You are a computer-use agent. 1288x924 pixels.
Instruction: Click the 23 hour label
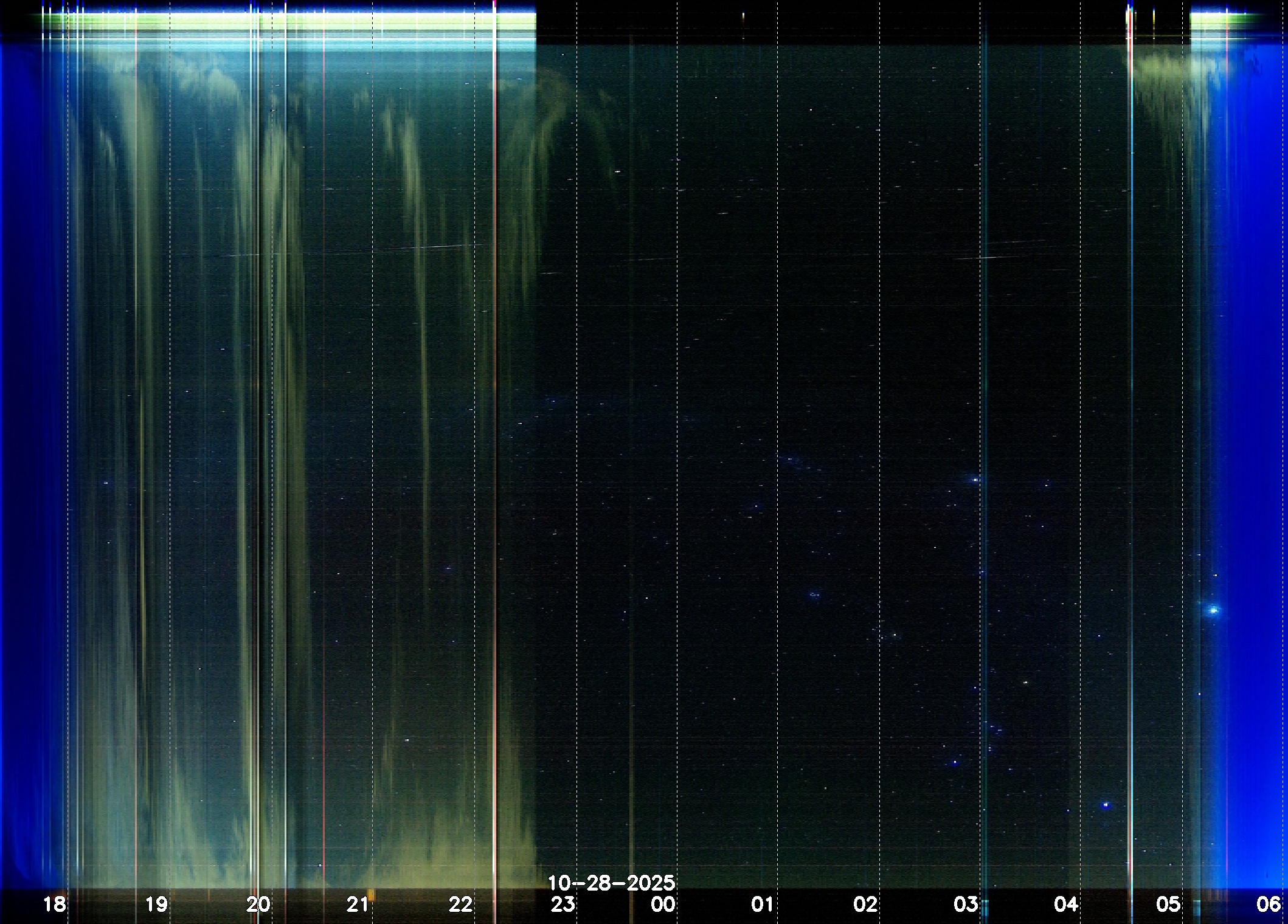coord(563,904)
